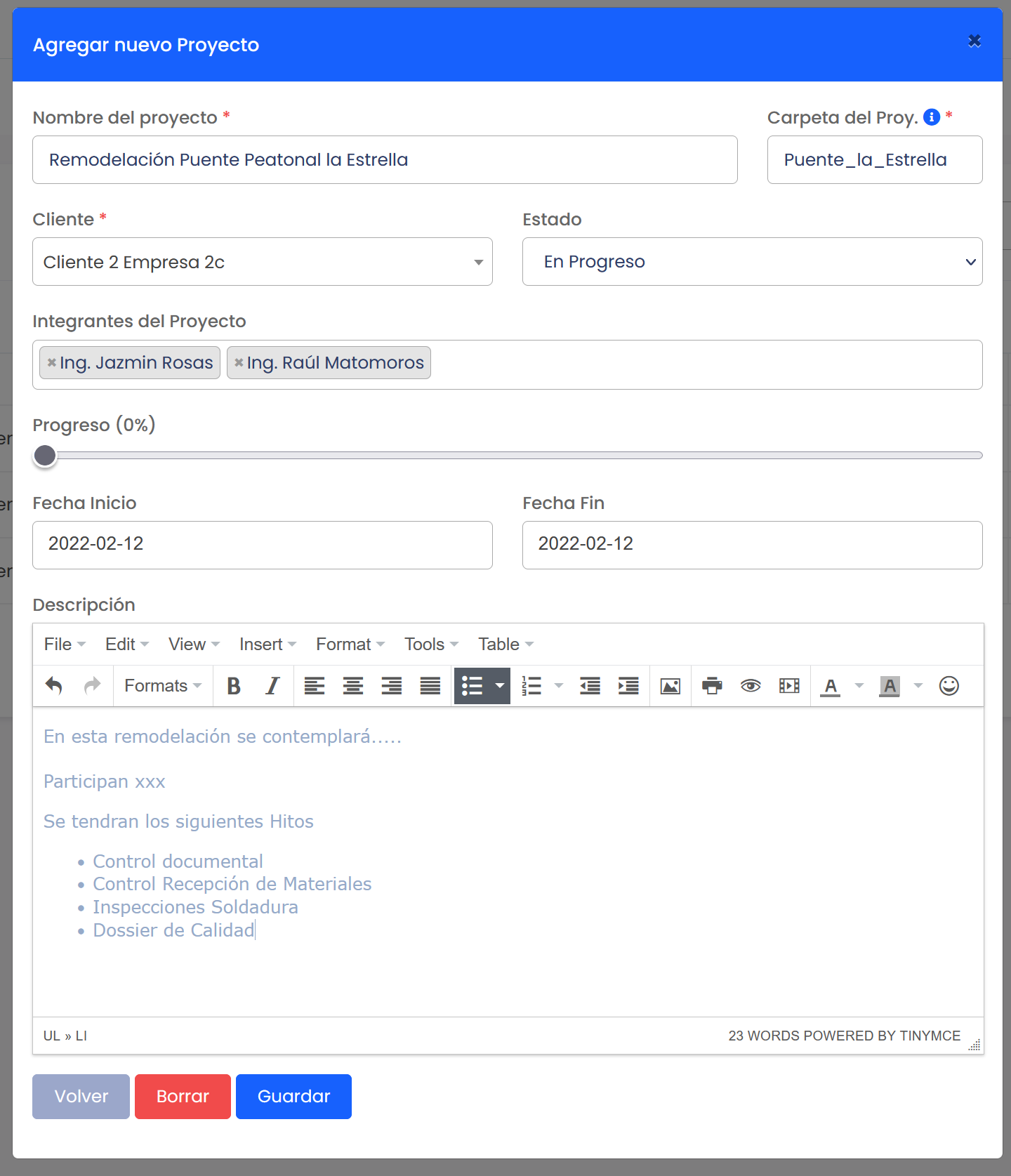Click the info icon next to Carpeta del Proy.
Image resolution: width=1011 pixels, height=1176 pixels.
(x=932, y=117)
